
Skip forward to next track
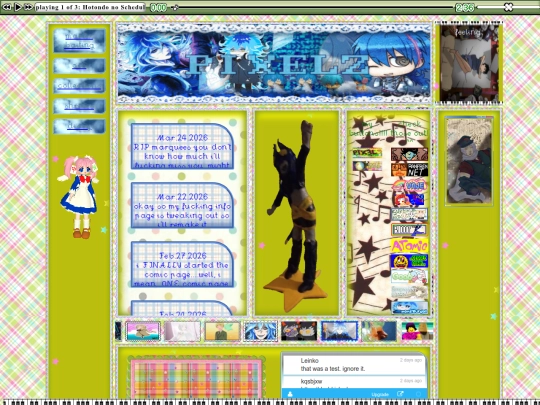tap(28, 7)
